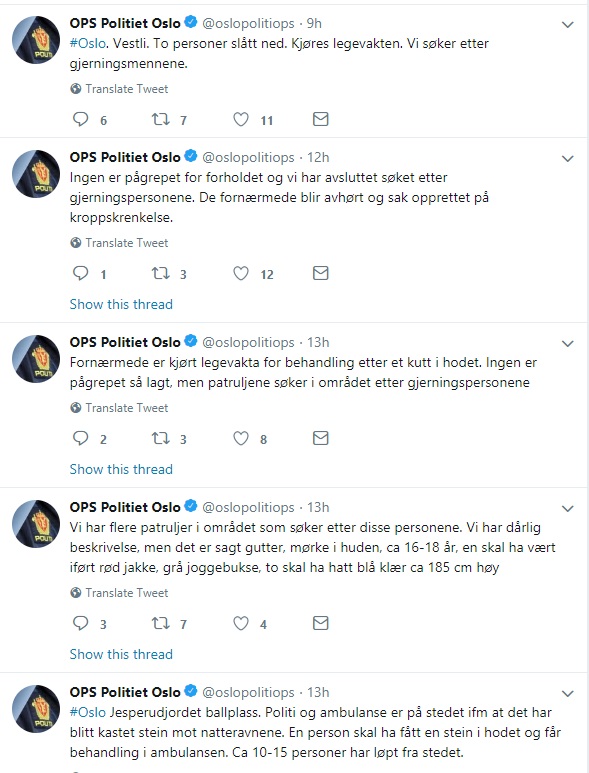Image resolution: width=589 pixels, height=773 pixels.
Task: Share the 12h tweet via message envelope icon
Action: click(320, 273)
